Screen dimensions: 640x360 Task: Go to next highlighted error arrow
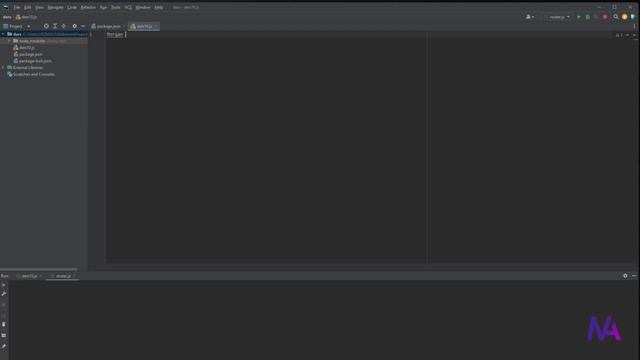point(634,35)
